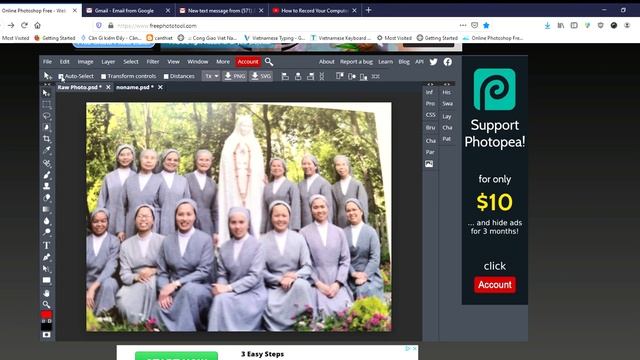640x360 pixels.
Task: Select the Hand tool
Action: click(47, 293)
